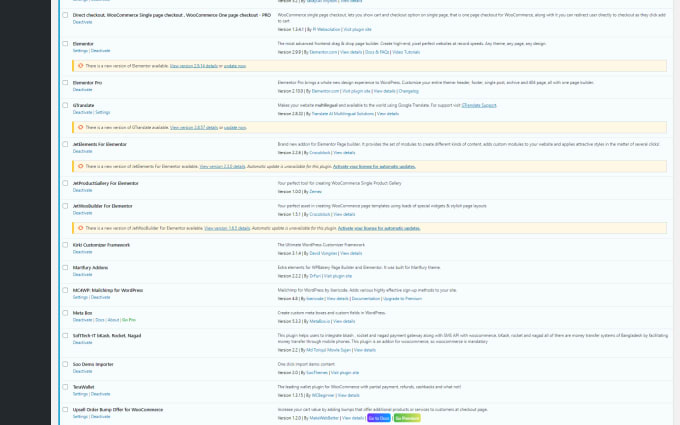Tick the JetElements For Elementor checkbox
The height and width of the screenshot is (425, 680).
pyautogui.click(x=65, y=144)
